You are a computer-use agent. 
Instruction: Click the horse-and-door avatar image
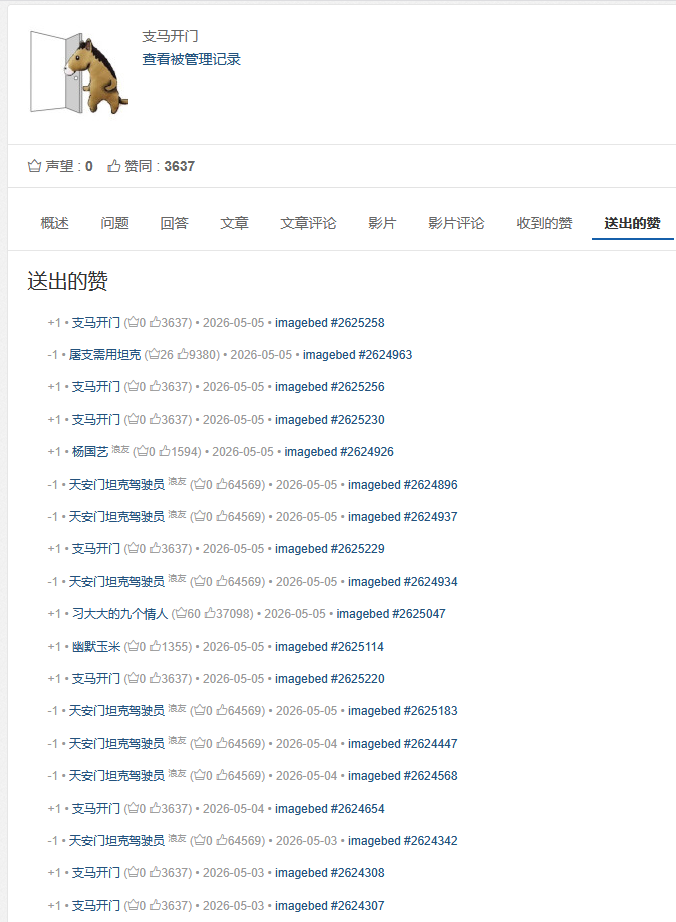coord(79,72)
